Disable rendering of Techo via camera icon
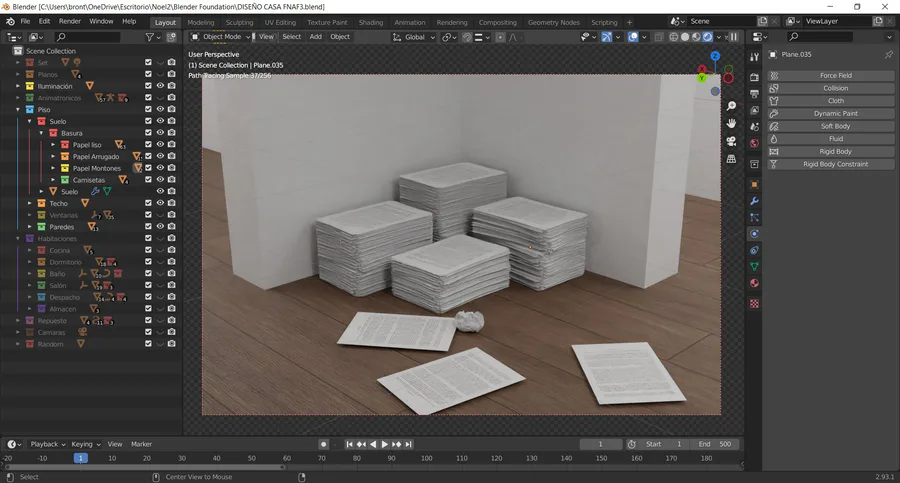This screenshot has width=900, height=483. pyautogui.click(x=171, y=203)
